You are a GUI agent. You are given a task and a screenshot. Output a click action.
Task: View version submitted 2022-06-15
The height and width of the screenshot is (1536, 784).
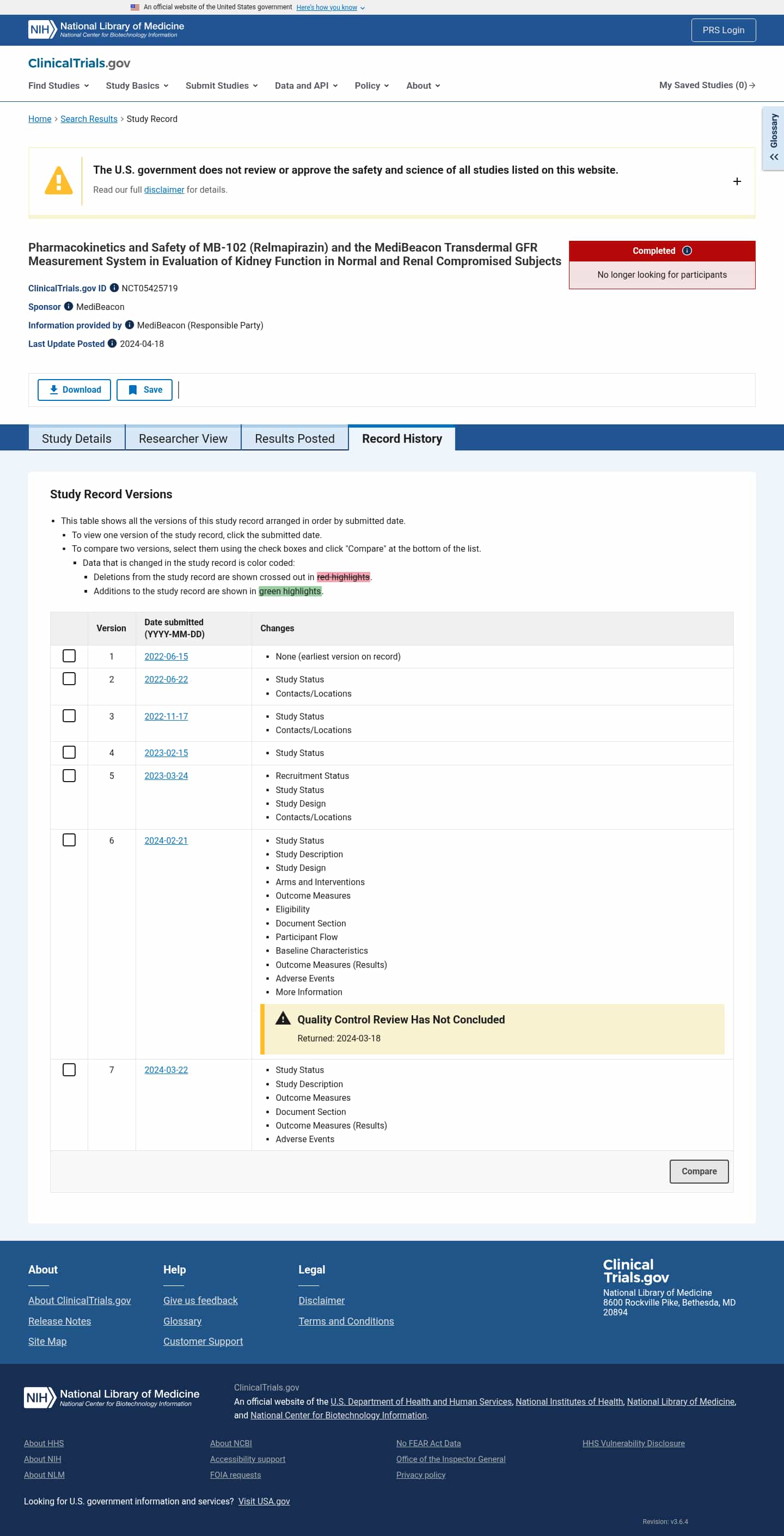click(x=166, y=656)
